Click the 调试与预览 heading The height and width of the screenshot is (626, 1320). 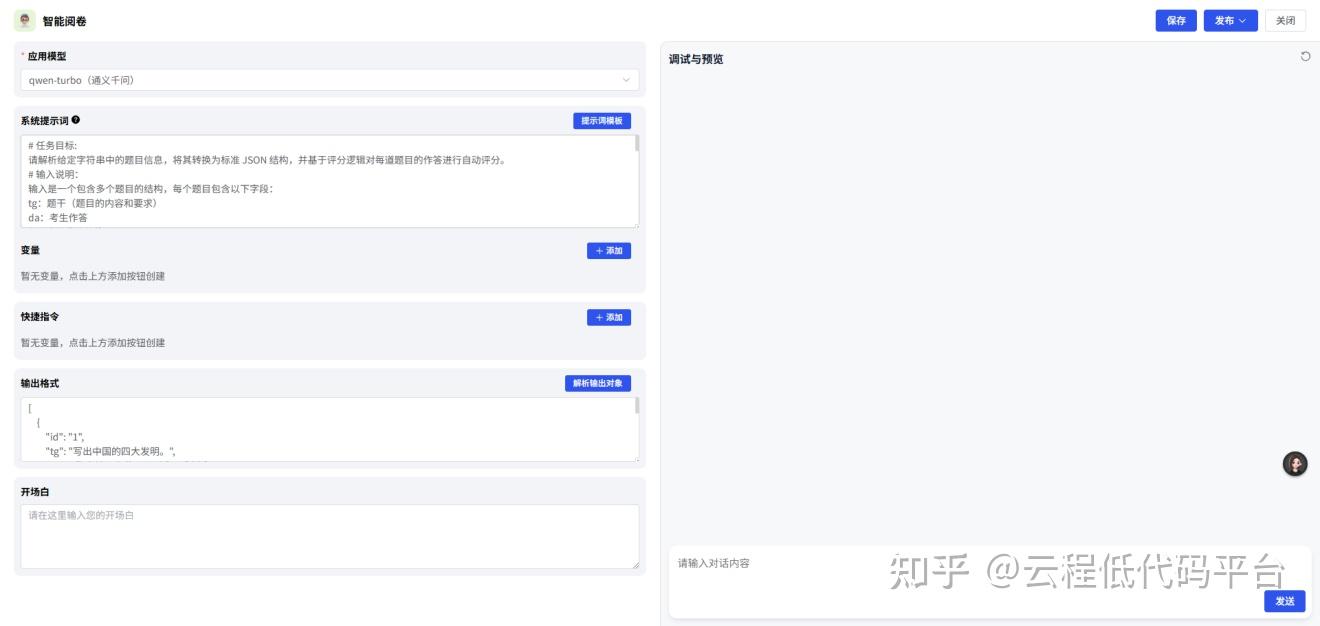coord(696,59)
